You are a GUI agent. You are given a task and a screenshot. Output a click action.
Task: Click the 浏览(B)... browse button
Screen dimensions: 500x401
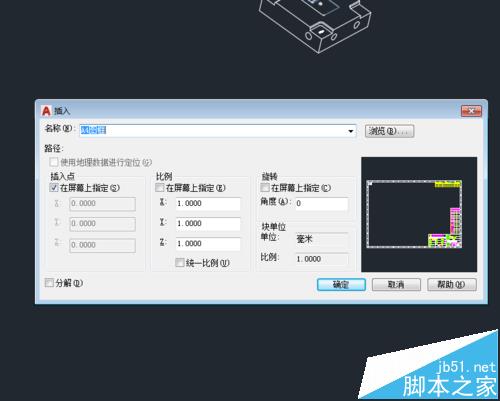(389, 131)
